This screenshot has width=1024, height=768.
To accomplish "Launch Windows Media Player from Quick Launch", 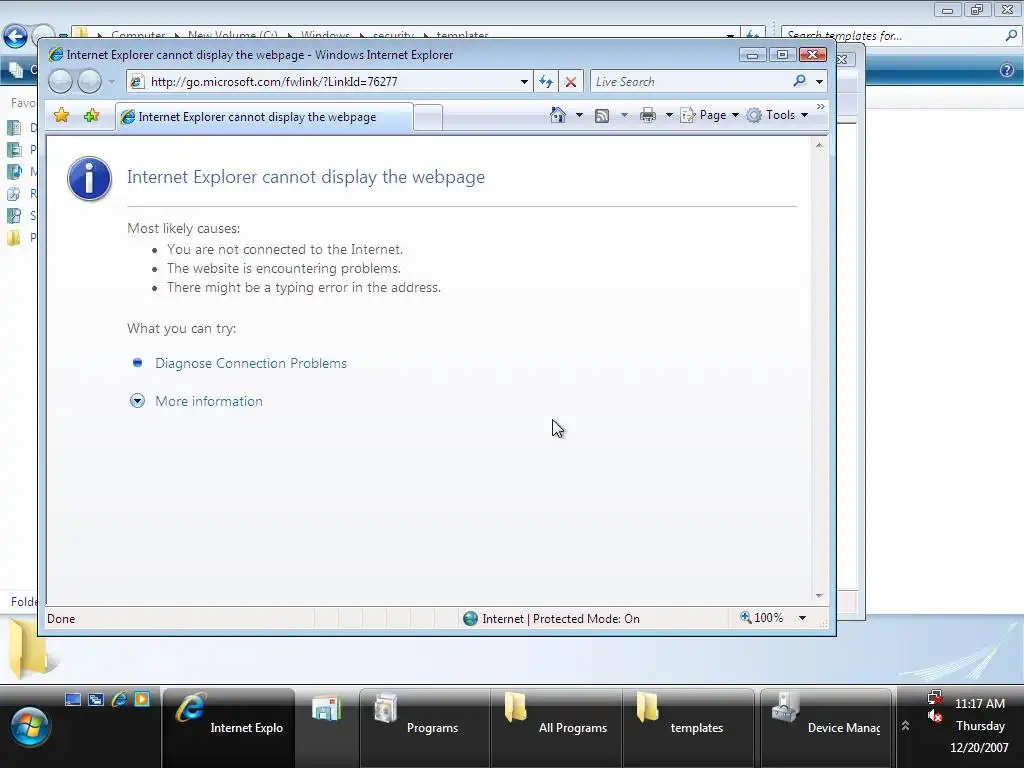I will (x=142, y=699).
